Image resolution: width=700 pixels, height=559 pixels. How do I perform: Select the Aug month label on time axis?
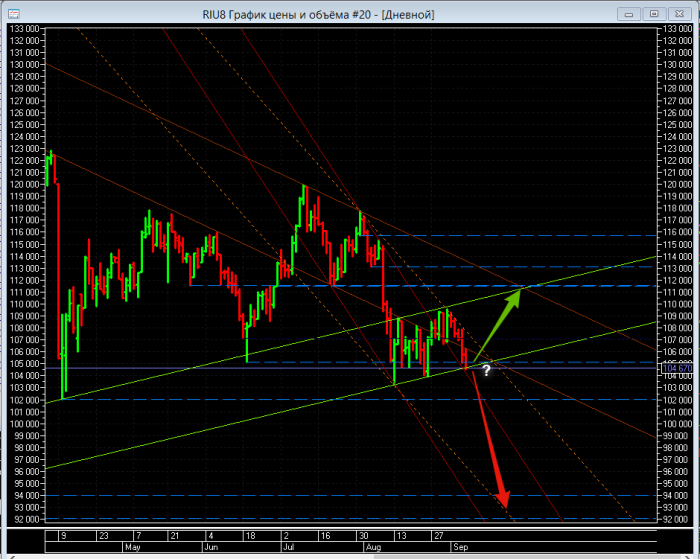coord(373,548)
